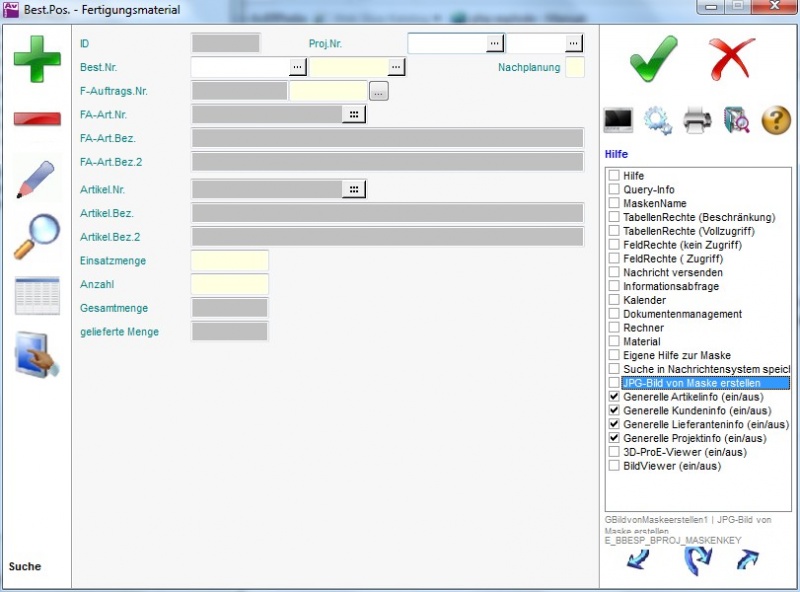The height and width of the screenshot is (592, 800).
Task: Click the printer icon
Action: (x=697, y=121)
